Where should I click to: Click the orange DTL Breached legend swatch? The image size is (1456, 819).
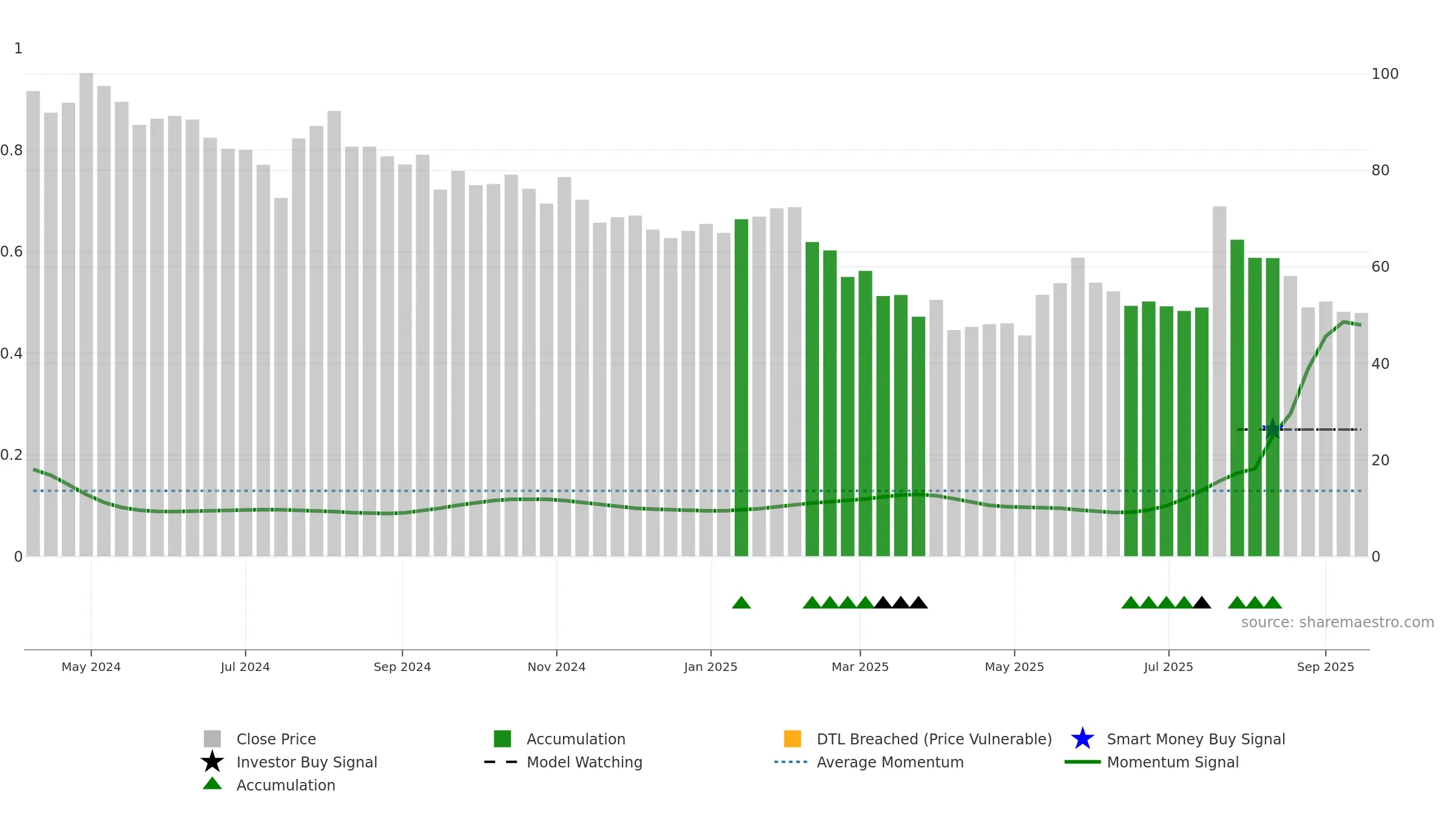point(792,738)
